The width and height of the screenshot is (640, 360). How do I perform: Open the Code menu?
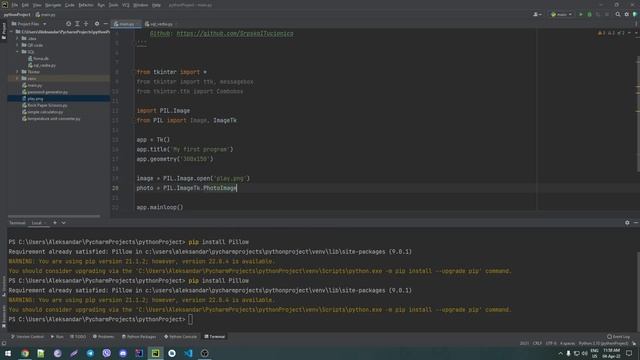point(70,5)
